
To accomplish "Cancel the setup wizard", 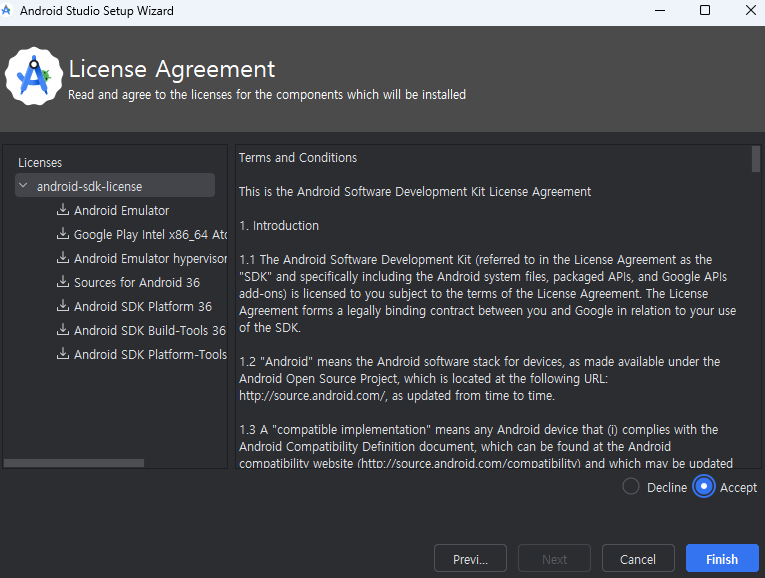I will tap(638, 558).
